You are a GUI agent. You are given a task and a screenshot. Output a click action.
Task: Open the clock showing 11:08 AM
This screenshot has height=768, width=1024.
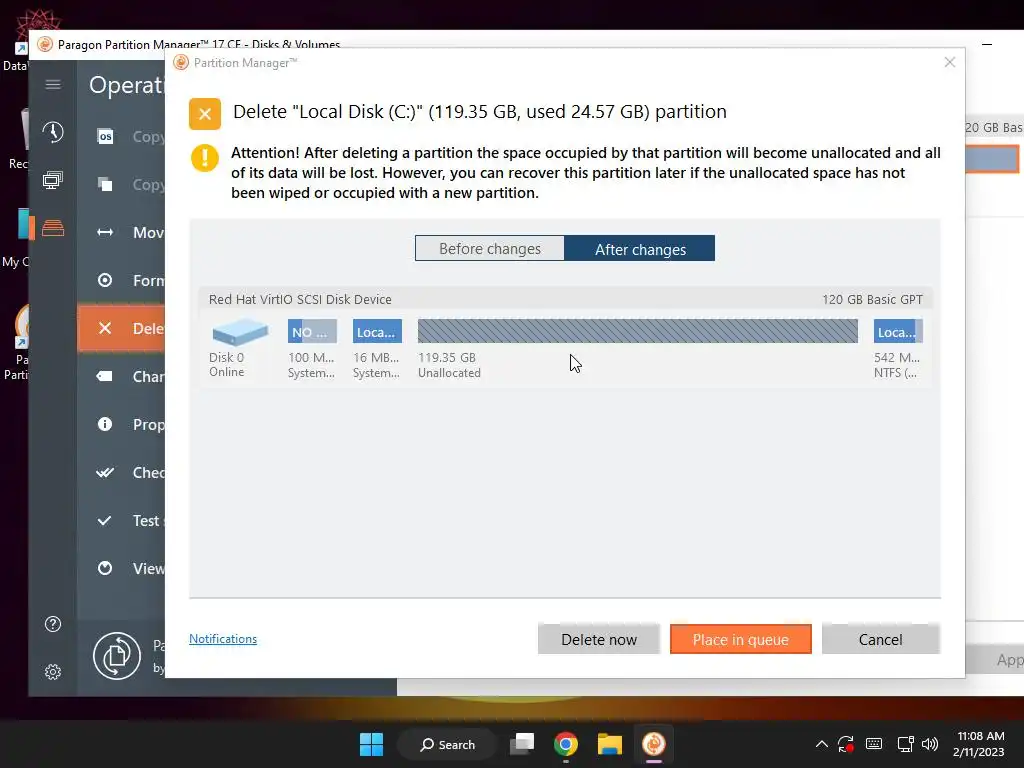pos(980,744)
